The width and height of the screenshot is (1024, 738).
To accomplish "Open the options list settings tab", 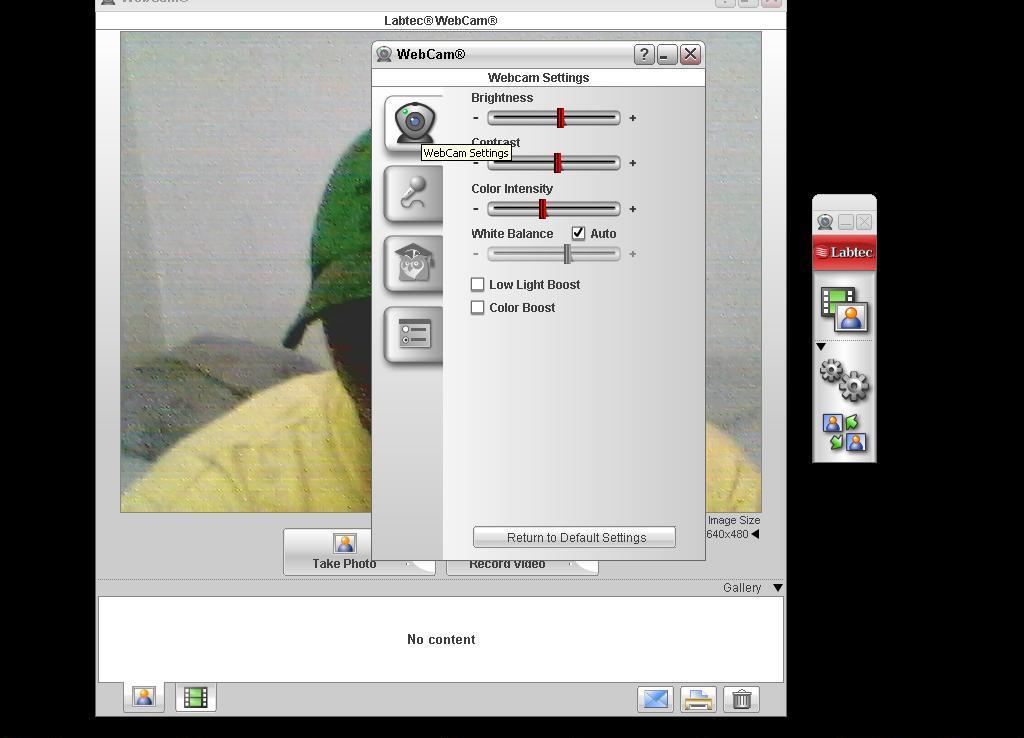I will click(x=414, y=334).
